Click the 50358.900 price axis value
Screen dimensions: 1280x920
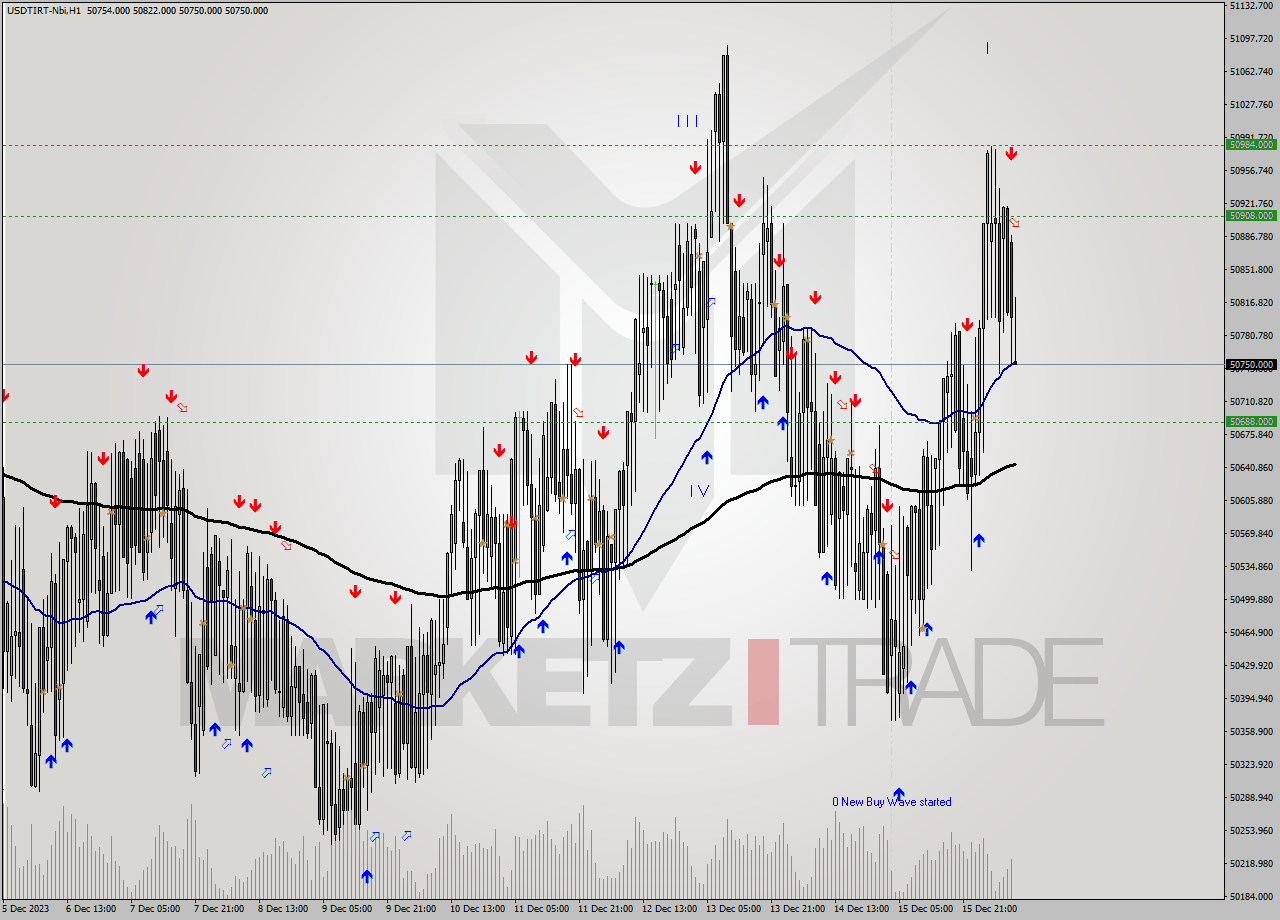point(1252,732)
